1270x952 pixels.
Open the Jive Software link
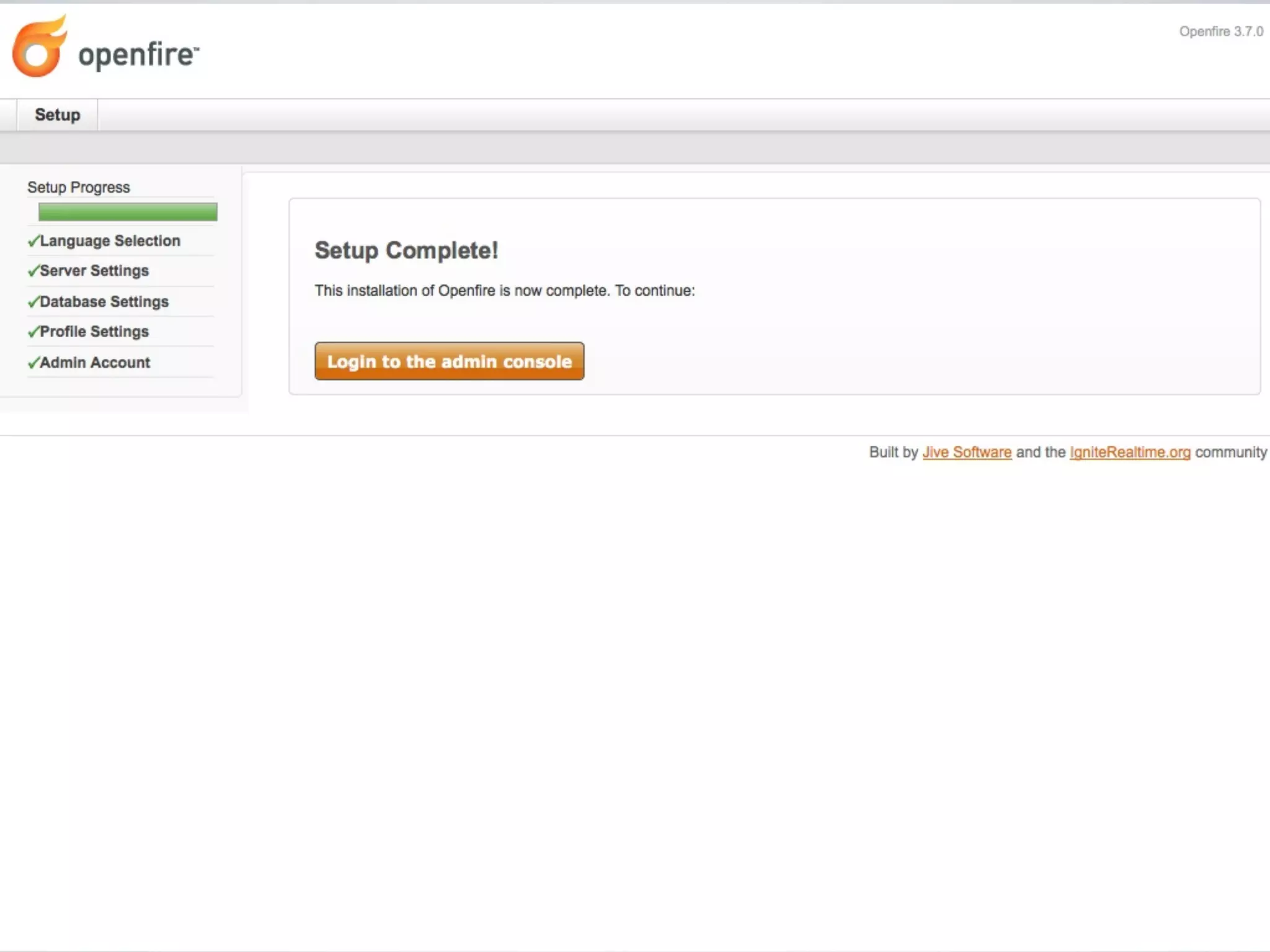[x=966, y=452]
